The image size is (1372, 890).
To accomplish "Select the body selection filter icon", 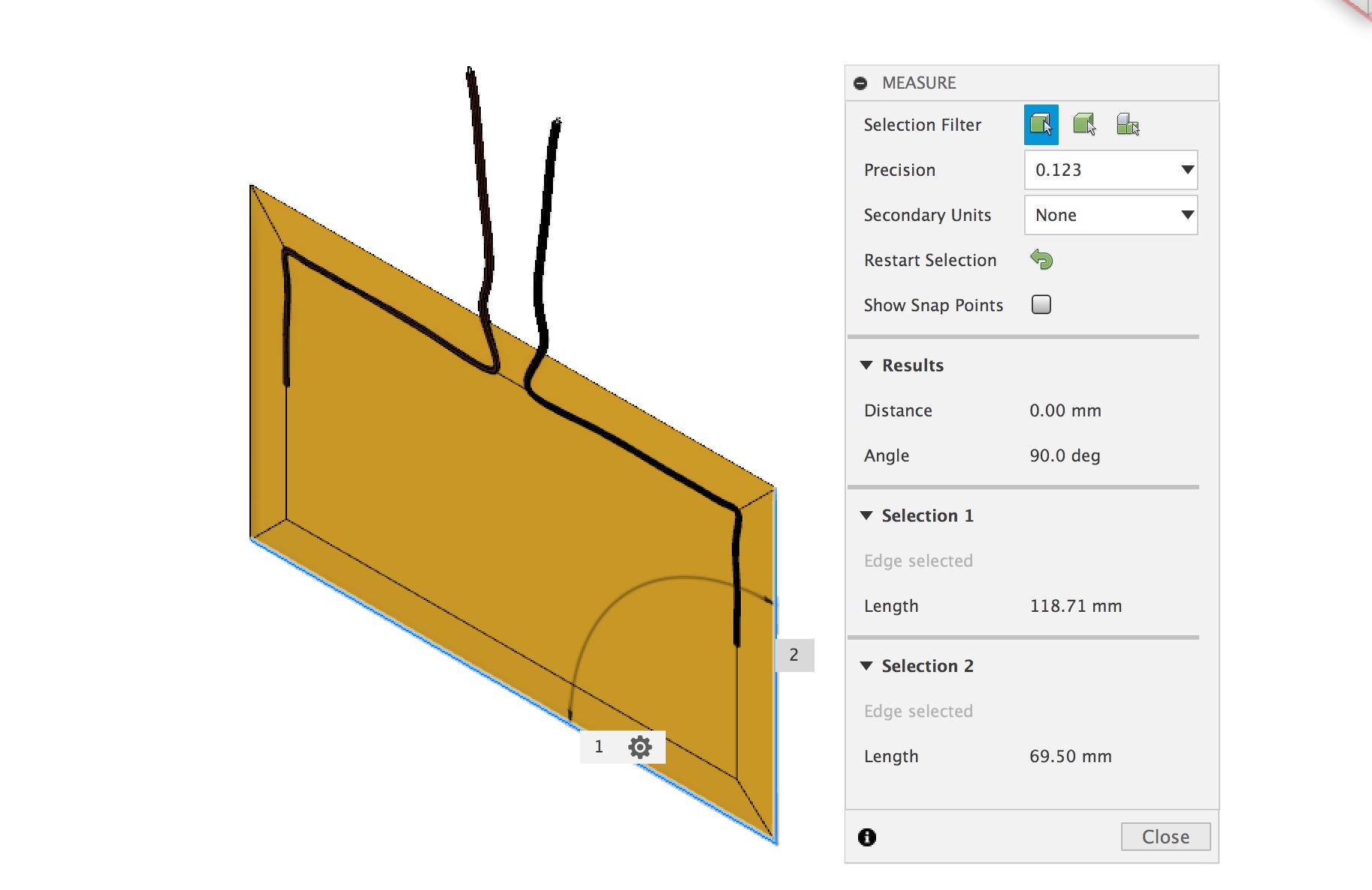I will [x=1084, y=125].
